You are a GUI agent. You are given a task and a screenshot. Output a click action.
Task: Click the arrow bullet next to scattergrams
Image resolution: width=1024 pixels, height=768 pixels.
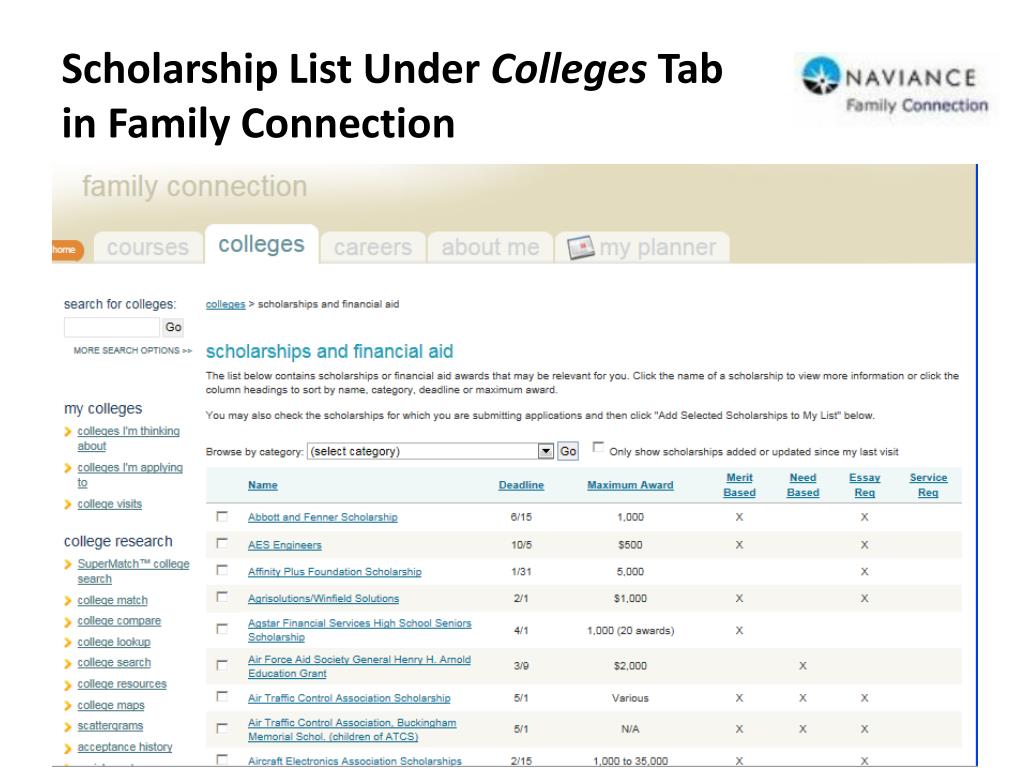click(68, 726)
